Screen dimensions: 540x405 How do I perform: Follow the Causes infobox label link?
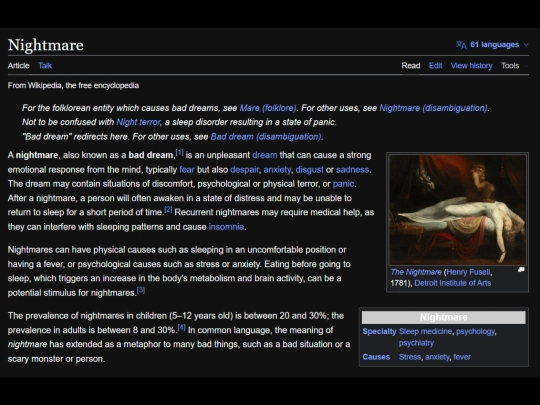click(x=376, y=357)
